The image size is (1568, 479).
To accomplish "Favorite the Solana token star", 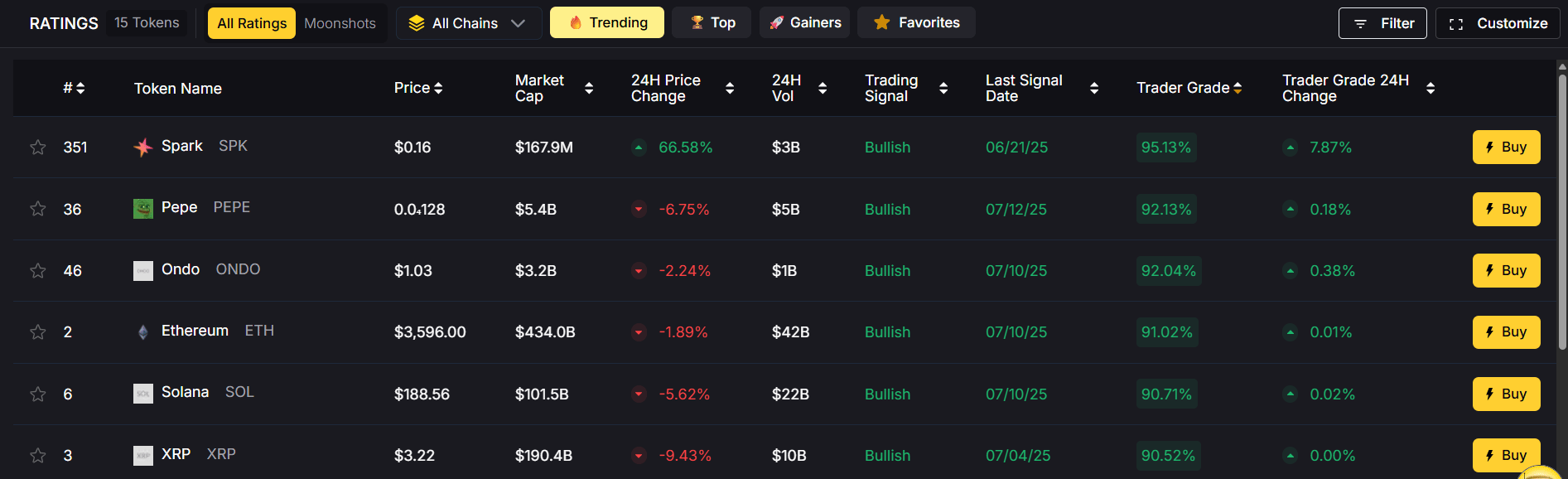I will 38,394.
